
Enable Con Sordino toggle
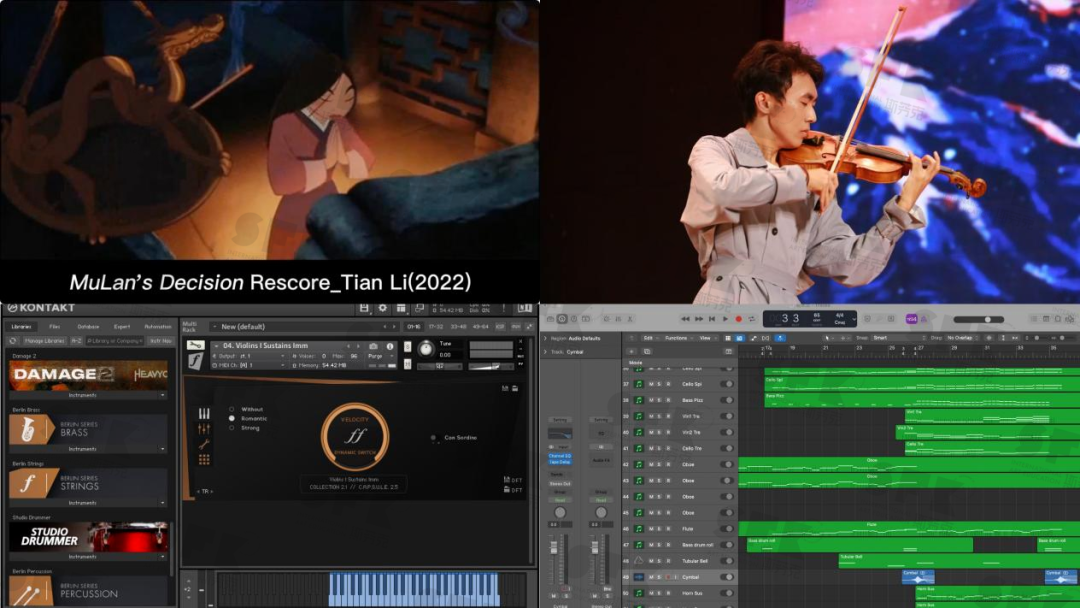tap(433, 438)
